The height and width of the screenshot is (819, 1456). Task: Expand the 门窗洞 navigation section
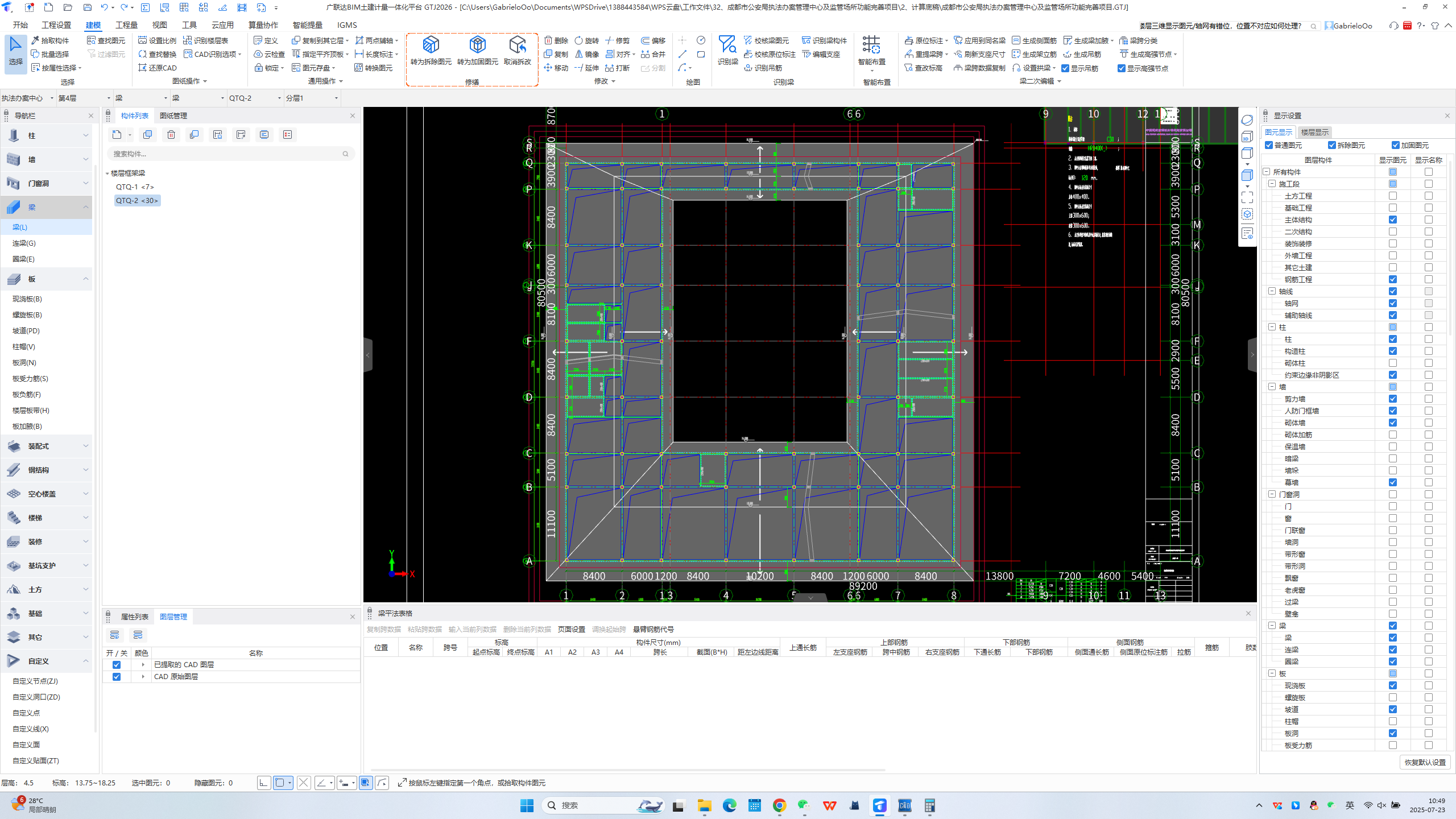[46, 183]
